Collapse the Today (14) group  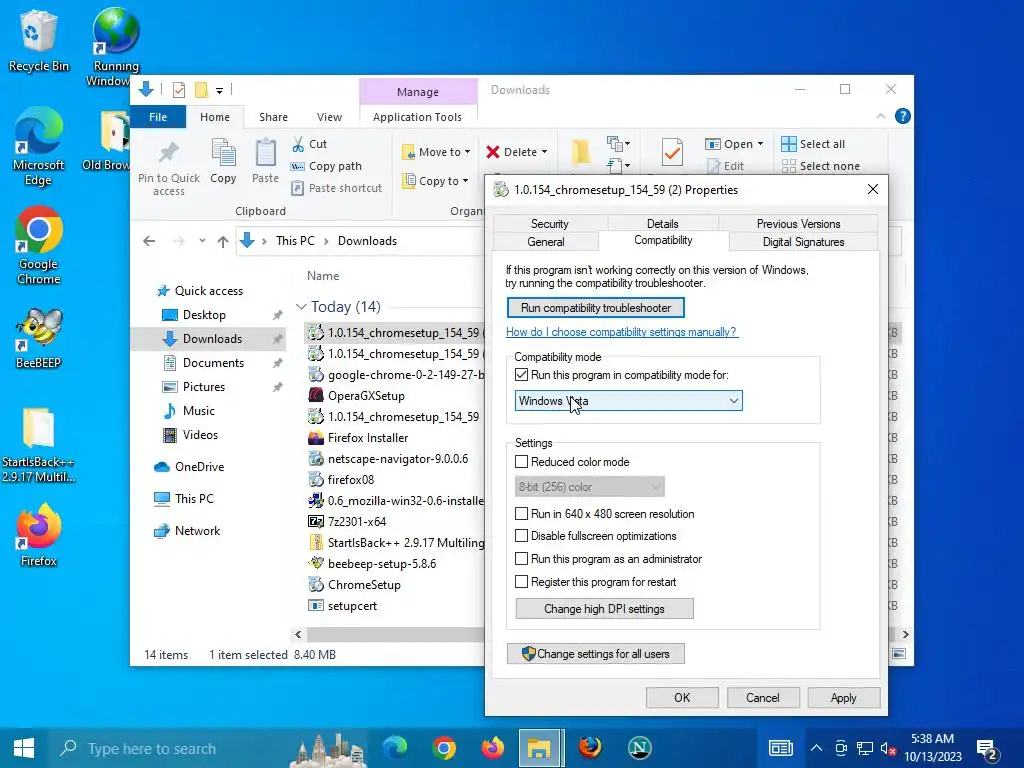tap(301, 306)
